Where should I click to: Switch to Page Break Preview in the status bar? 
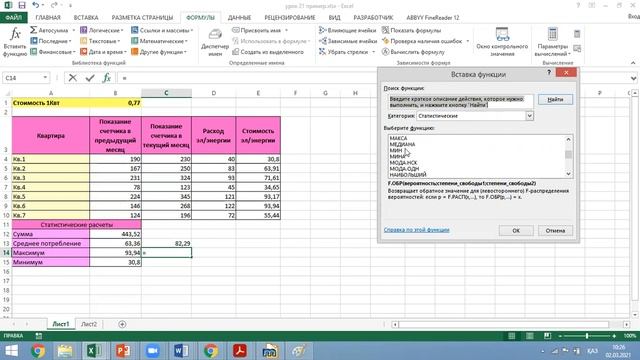547,336
